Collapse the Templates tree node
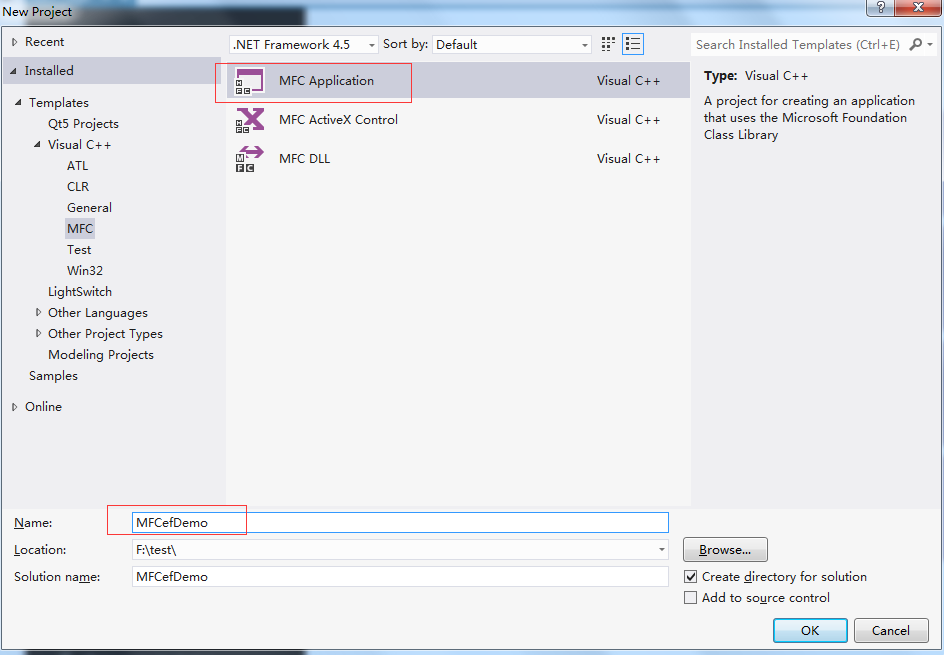944x655 pixels. [x=19, y=103]
